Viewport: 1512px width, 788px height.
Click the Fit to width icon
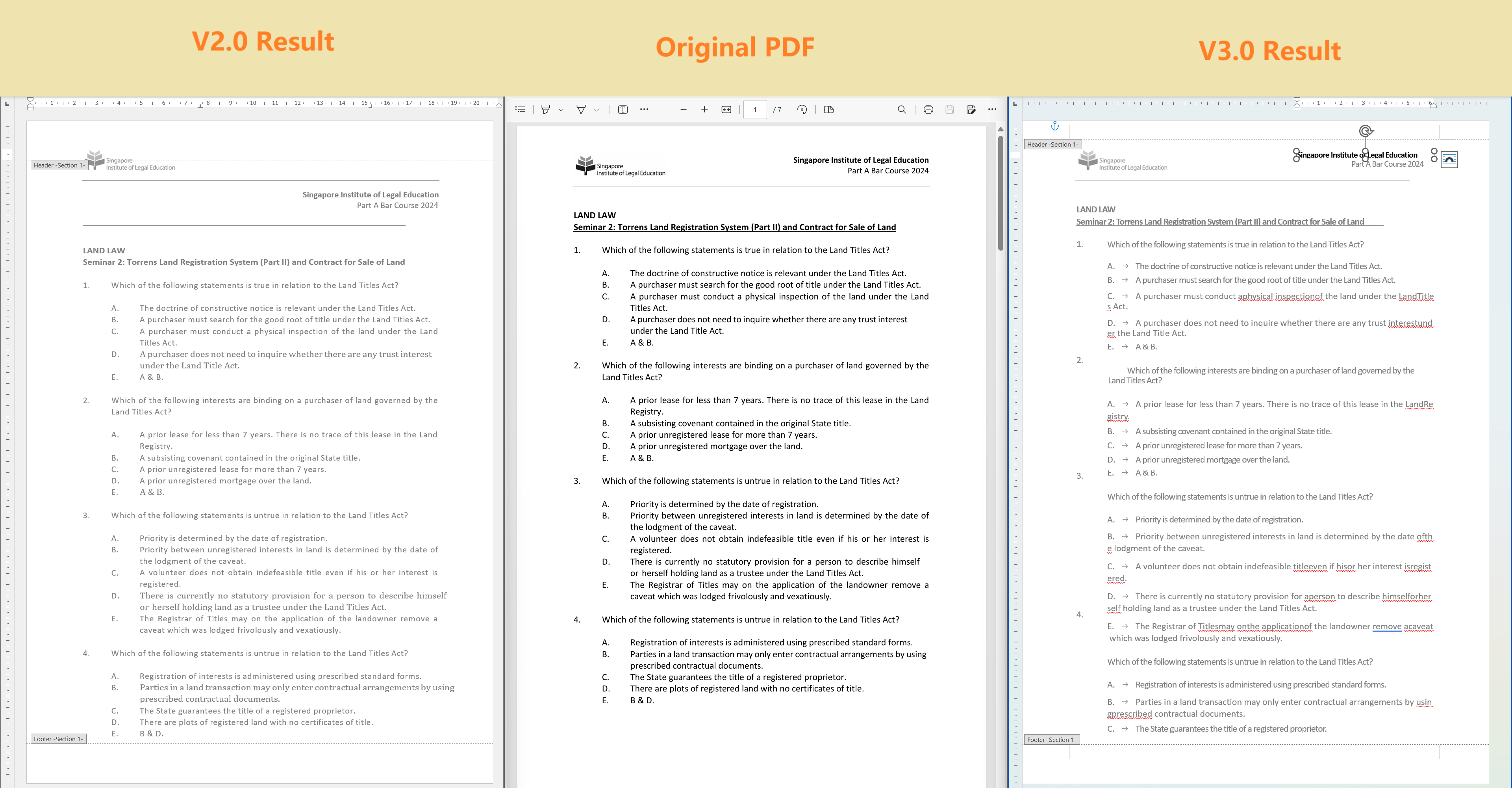[x=726, y=109]
